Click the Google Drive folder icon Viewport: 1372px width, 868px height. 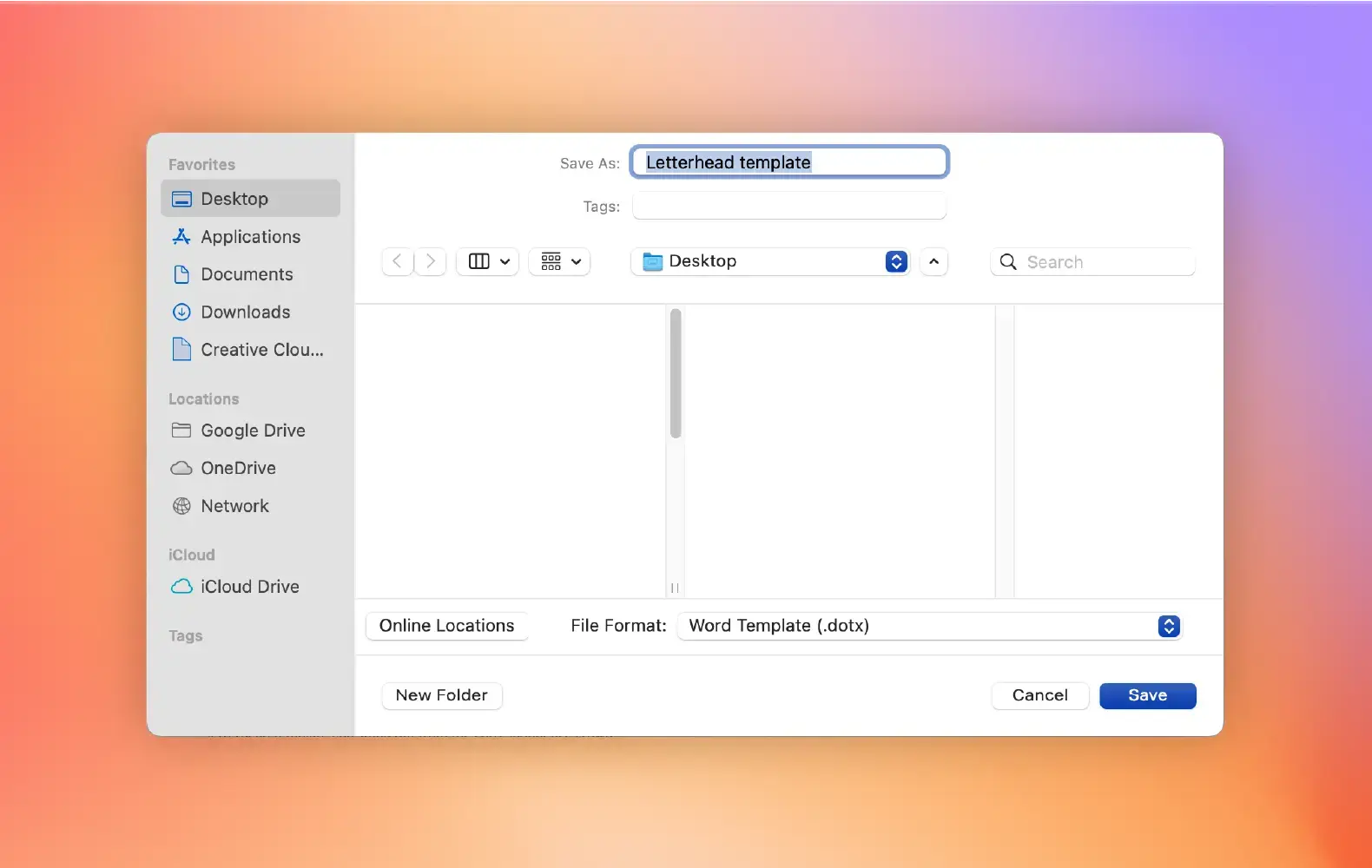181,430
